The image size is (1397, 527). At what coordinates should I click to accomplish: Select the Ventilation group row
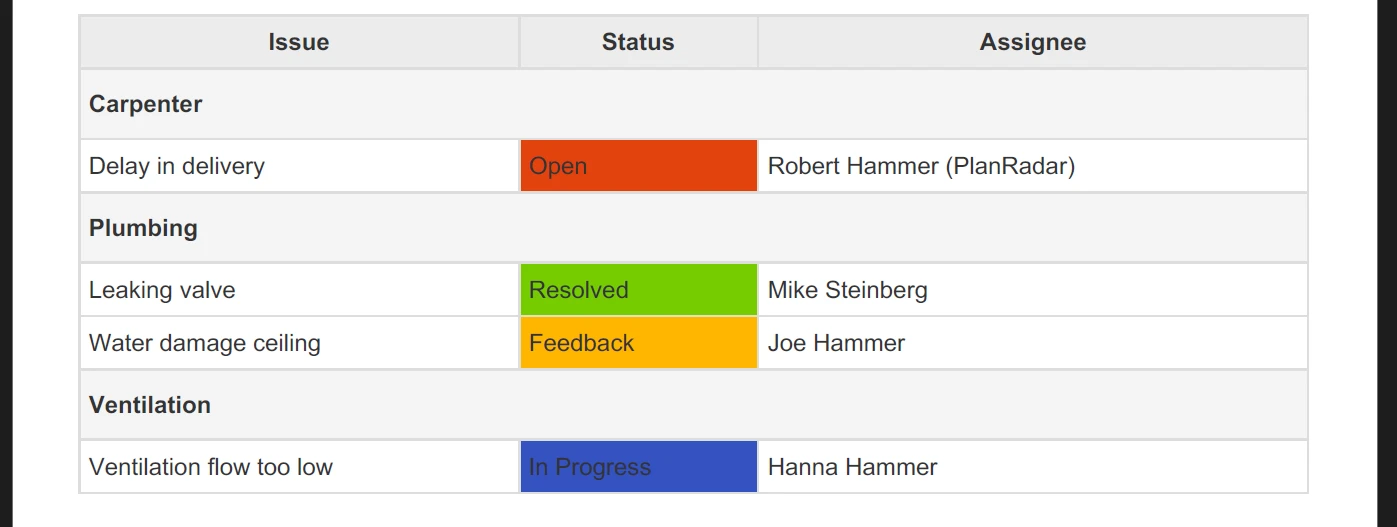click(693, 405)
